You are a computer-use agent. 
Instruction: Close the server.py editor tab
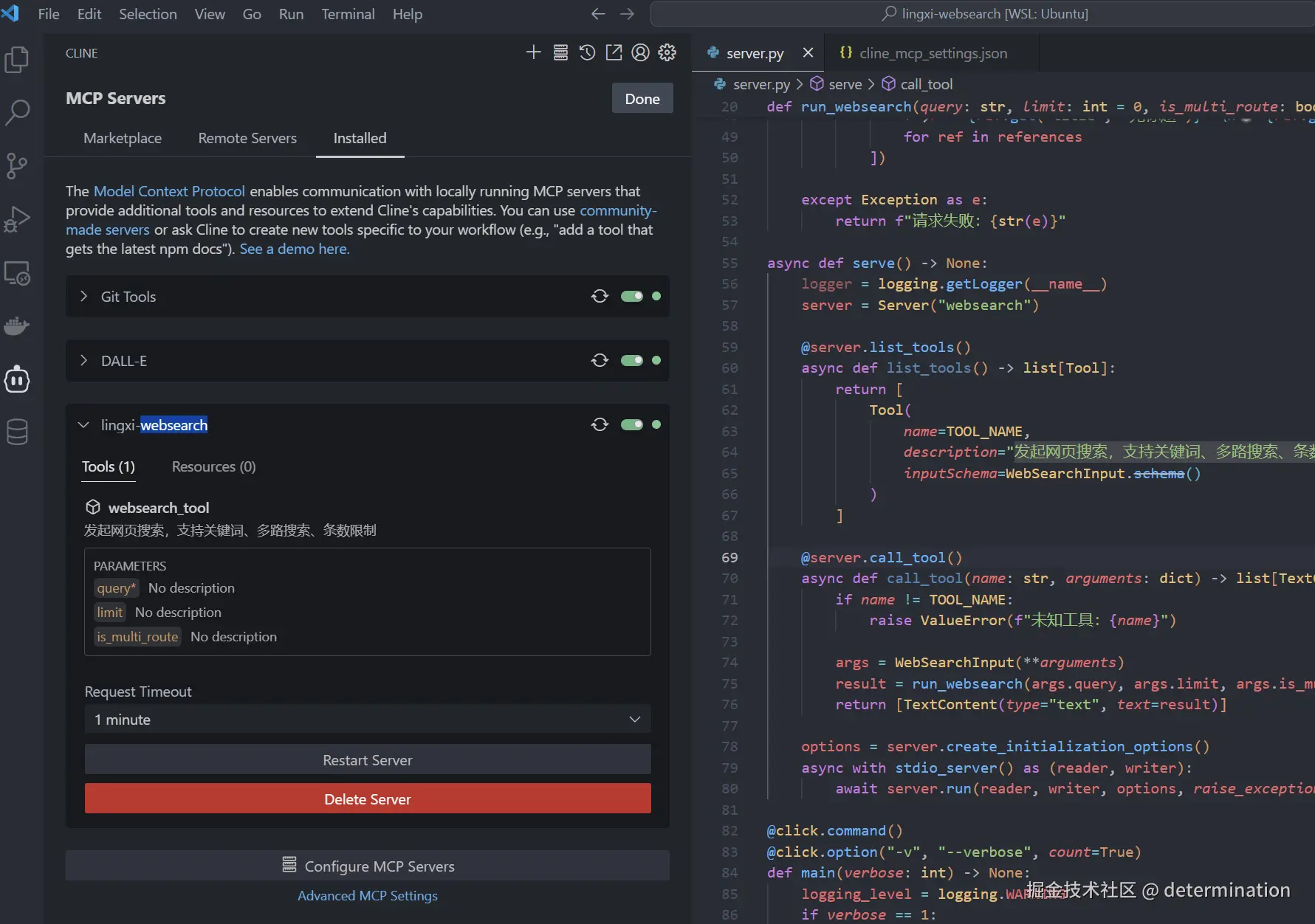pos(808,53)
